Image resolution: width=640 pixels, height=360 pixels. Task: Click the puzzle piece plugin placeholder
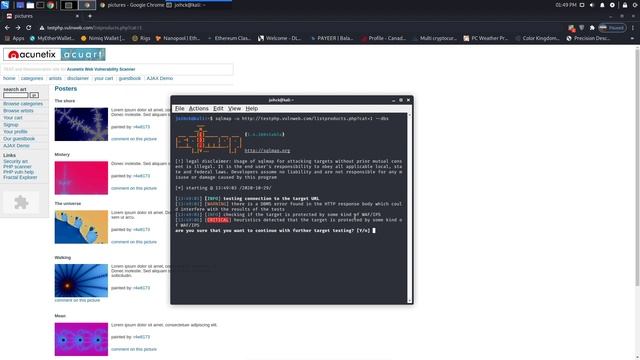[x=21, y=202]
